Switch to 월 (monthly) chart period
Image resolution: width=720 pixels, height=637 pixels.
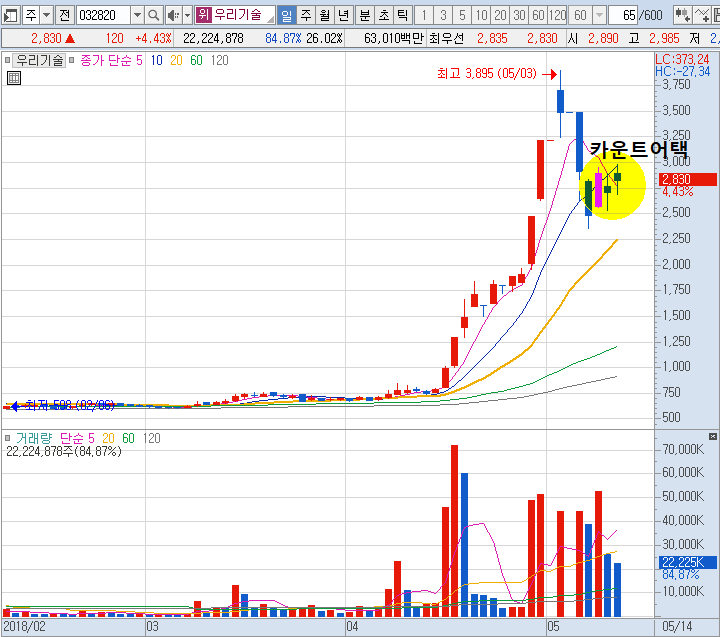(324, 15)
